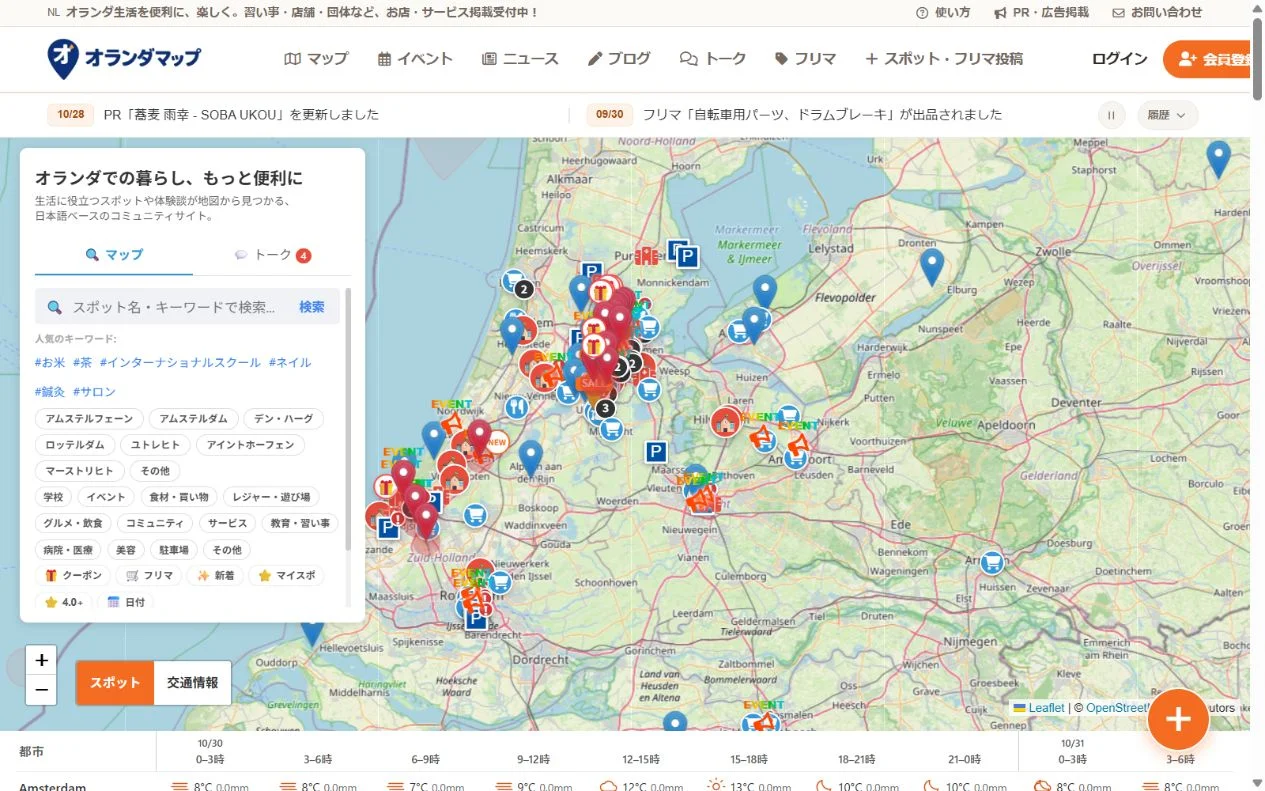
Task: Click スポット・フリマ投稿 link
Action: 944,59
